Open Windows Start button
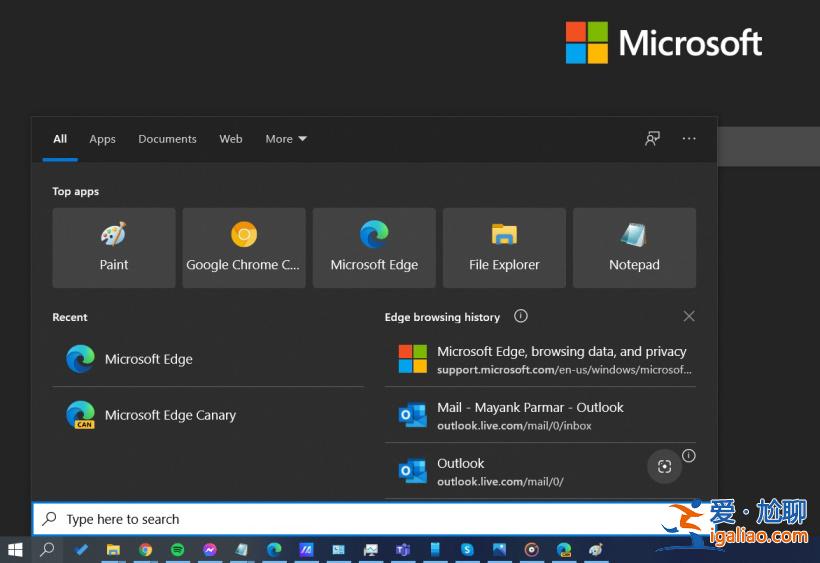 (x=15, y=549)
